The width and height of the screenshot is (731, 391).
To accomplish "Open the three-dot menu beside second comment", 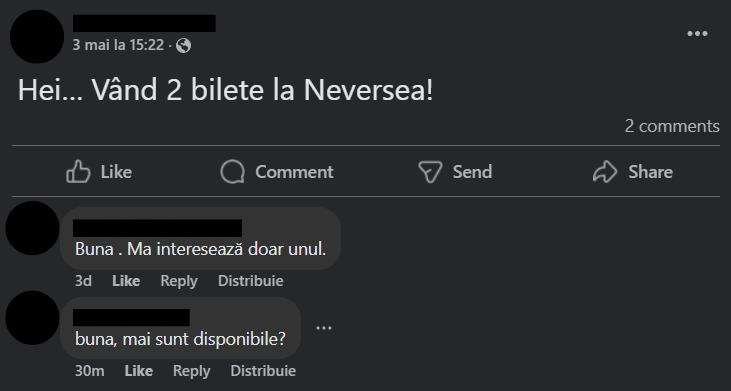I will pos(324,328).
